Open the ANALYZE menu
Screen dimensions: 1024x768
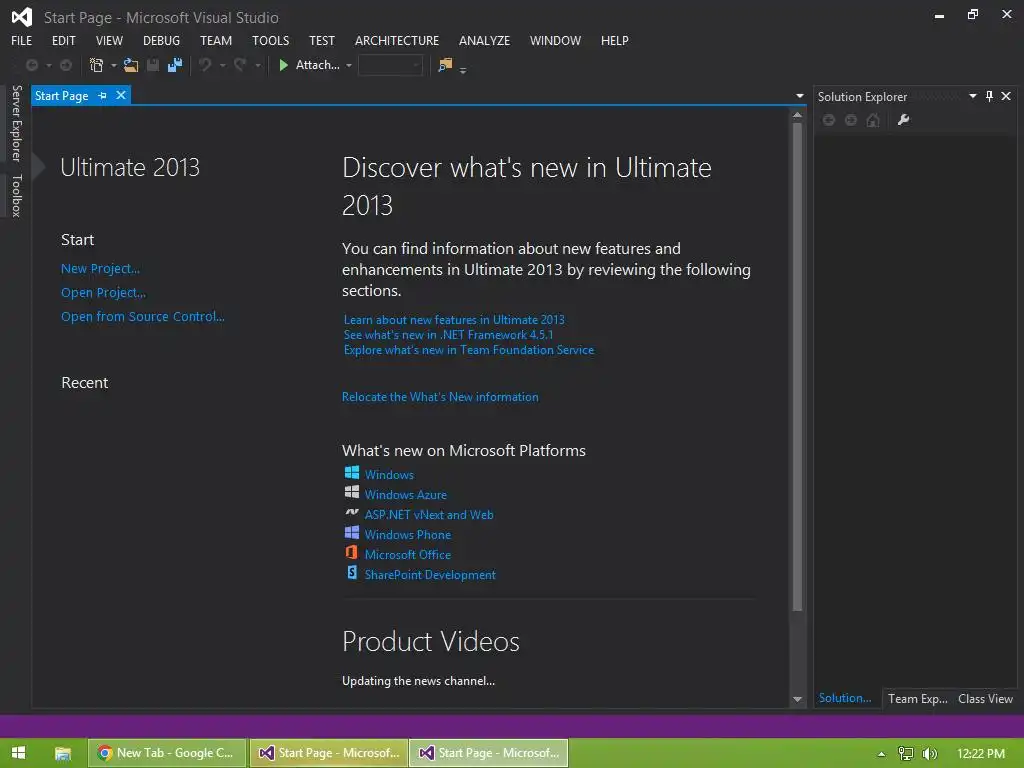pos(485,40)
